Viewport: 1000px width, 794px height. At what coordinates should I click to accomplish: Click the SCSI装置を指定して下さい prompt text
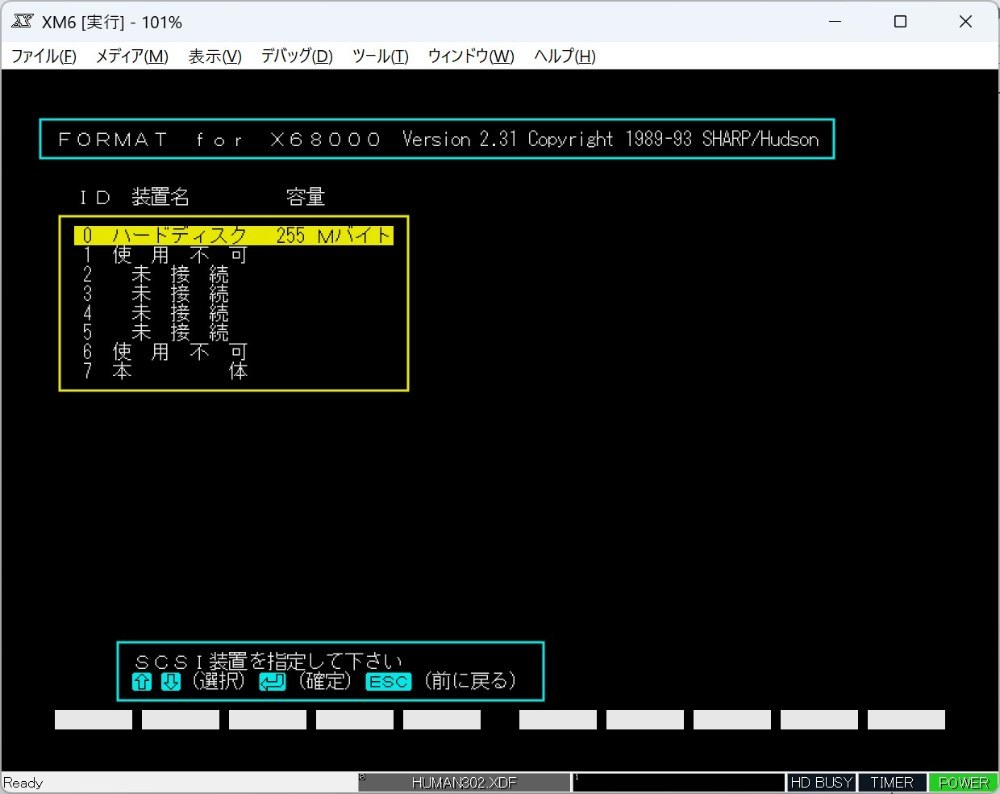coord(268,661)
